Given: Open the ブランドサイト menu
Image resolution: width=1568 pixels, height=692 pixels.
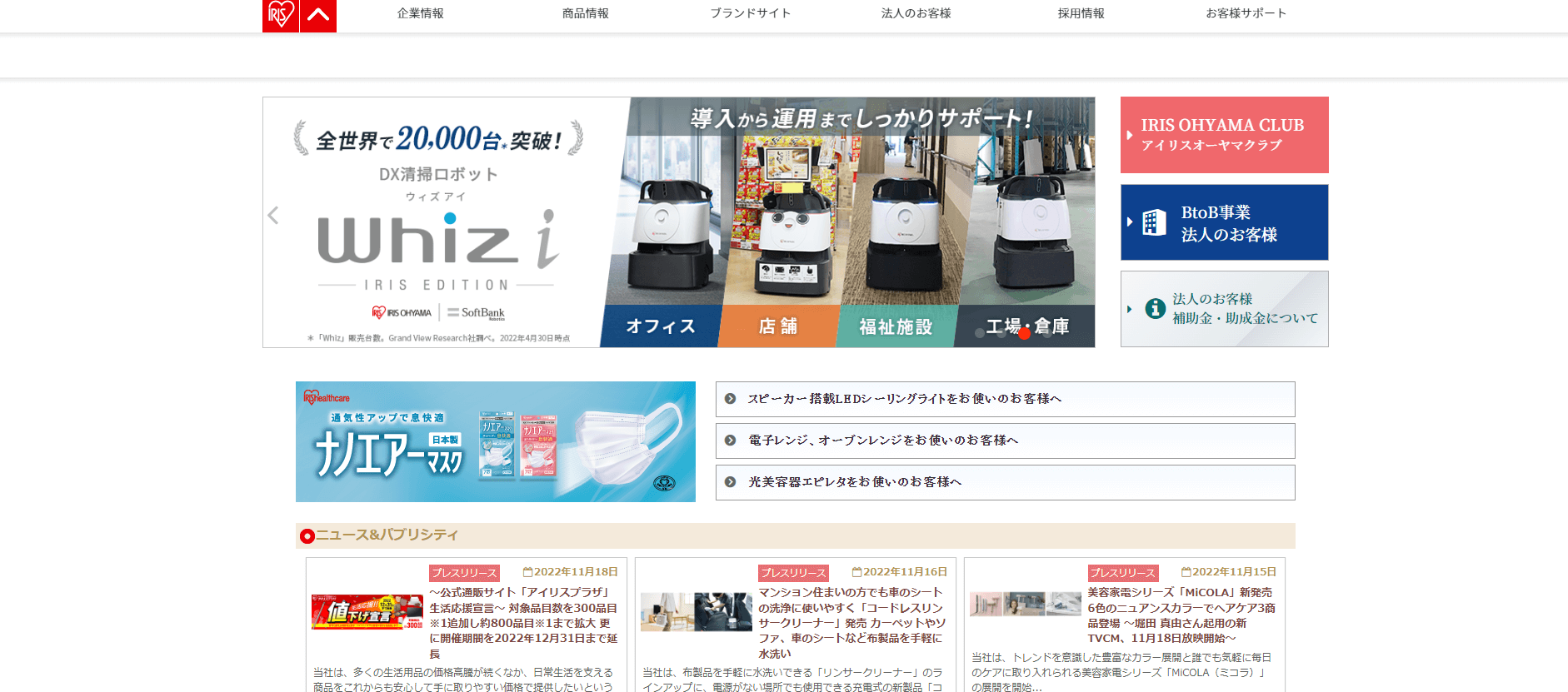Looking at the screenshot, I should (751, 13).
